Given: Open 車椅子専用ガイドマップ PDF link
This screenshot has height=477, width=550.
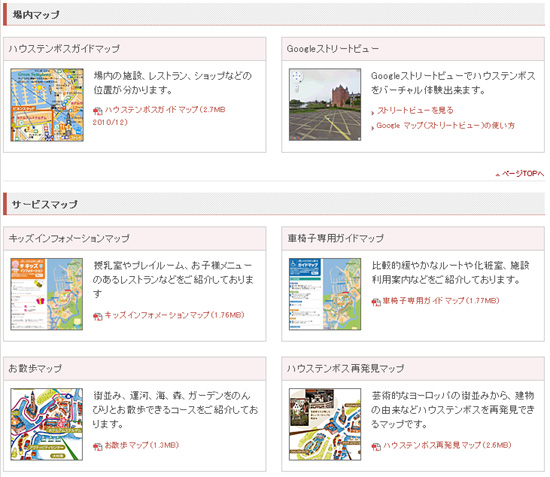Looking at the screenshot, I should 441,301.
